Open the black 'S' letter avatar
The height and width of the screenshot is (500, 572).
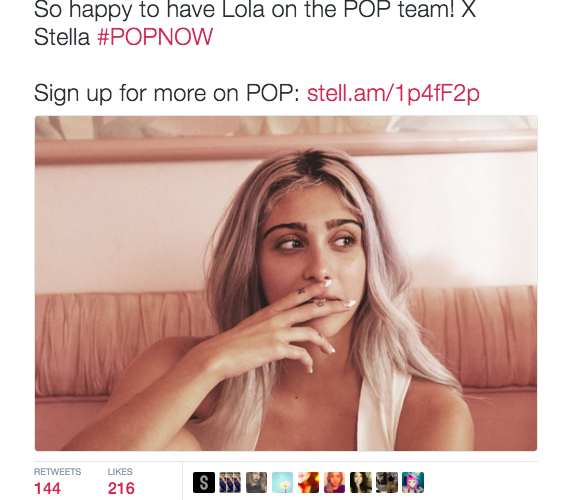204,482
